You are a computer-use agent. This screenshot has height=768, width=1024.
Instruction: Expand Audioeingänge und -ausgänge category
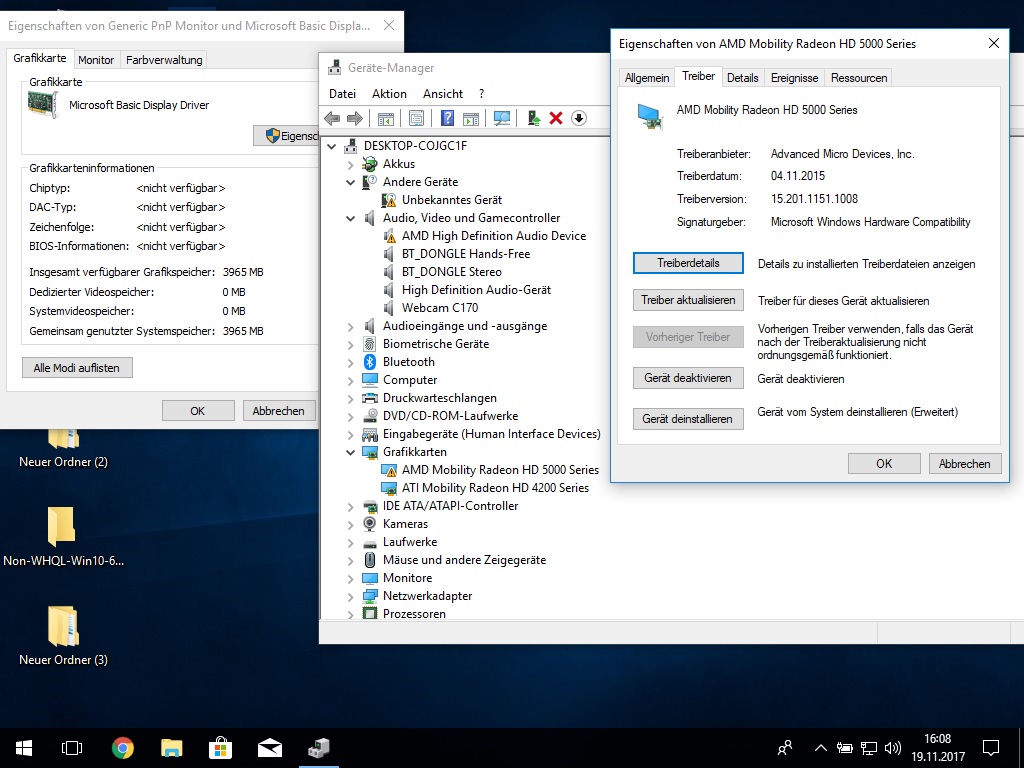coord(351,326)
